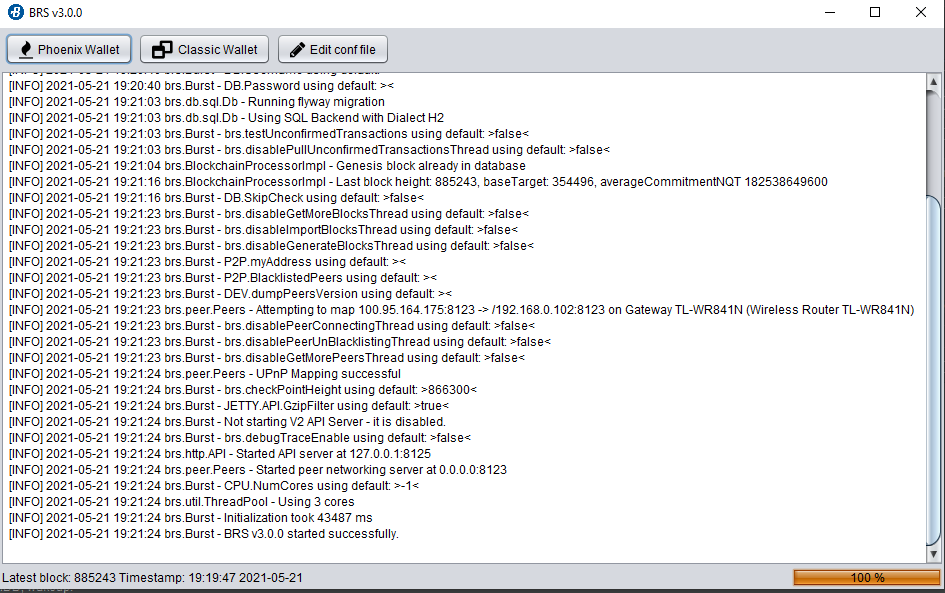Select the 'DB.SkipCheck using default' log line

click(216, 198)
